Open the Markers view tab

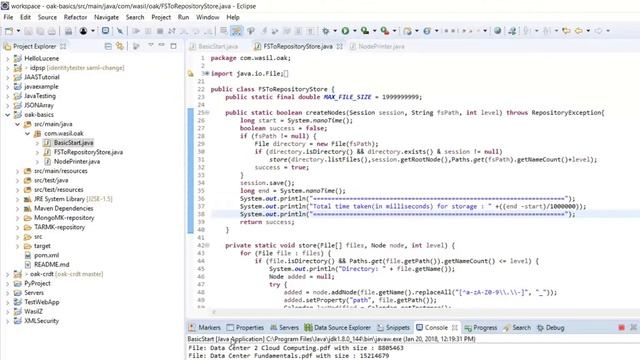click(x=204, y=328)
